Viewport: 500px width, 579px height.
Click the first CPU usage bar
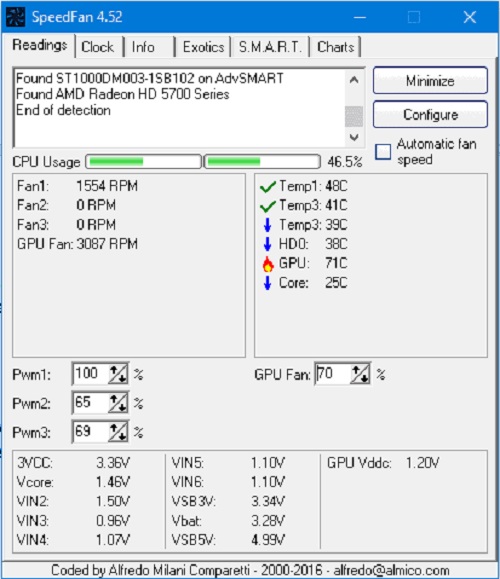point(143,161)
